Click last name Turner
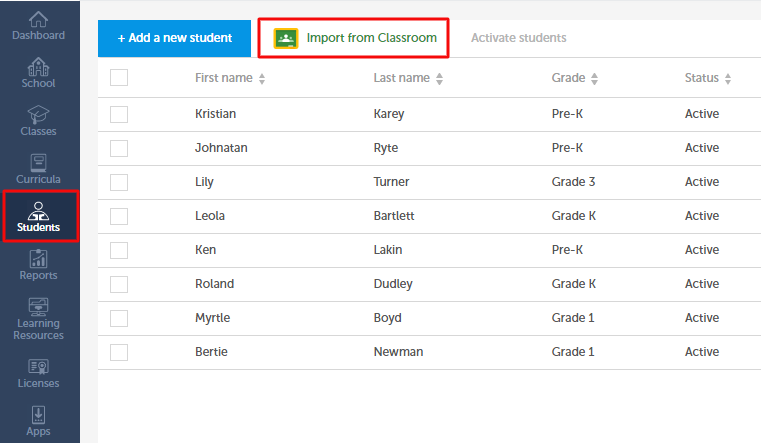 [391, 182]
